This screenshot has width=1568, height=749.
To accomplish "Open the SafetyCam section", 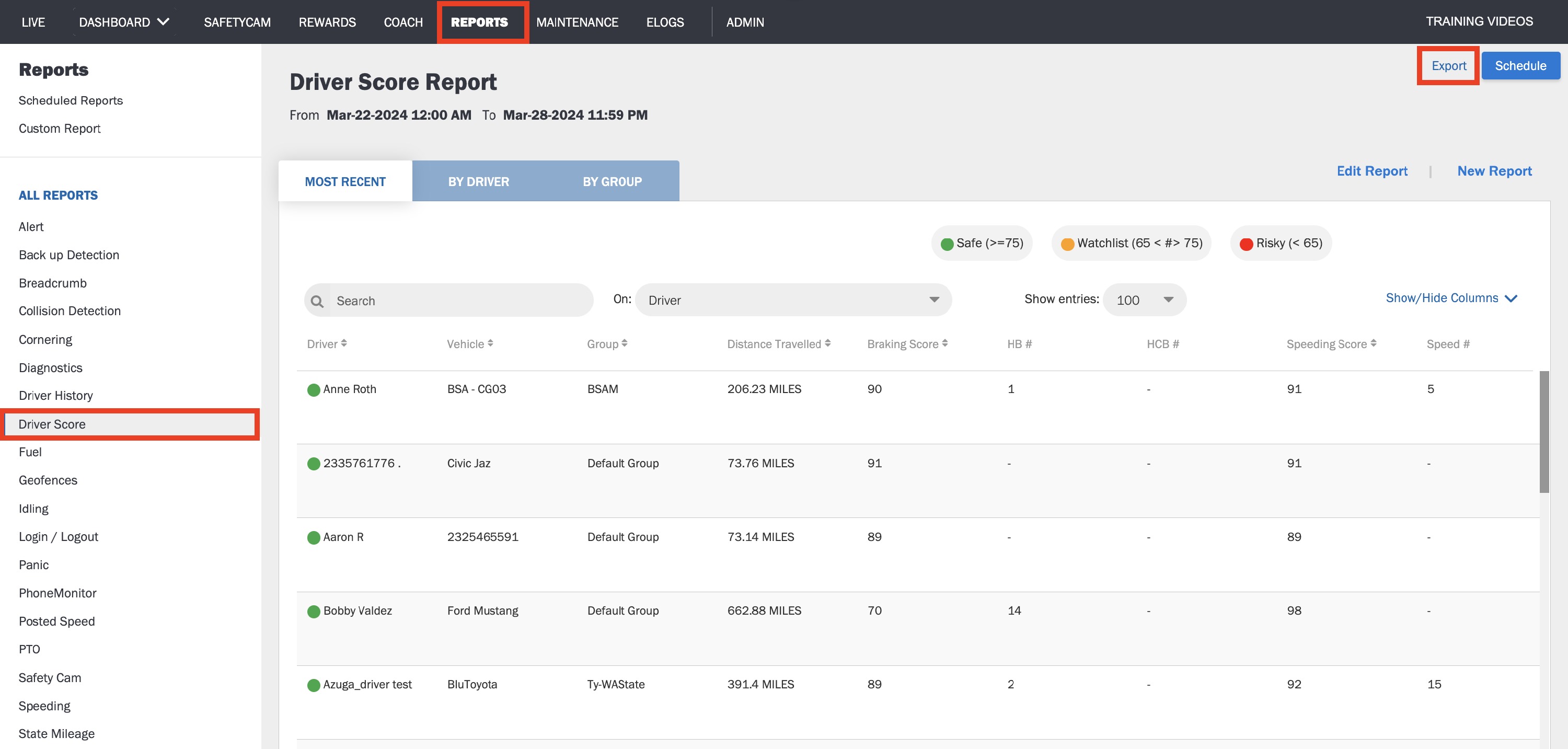I will point(237,22).
